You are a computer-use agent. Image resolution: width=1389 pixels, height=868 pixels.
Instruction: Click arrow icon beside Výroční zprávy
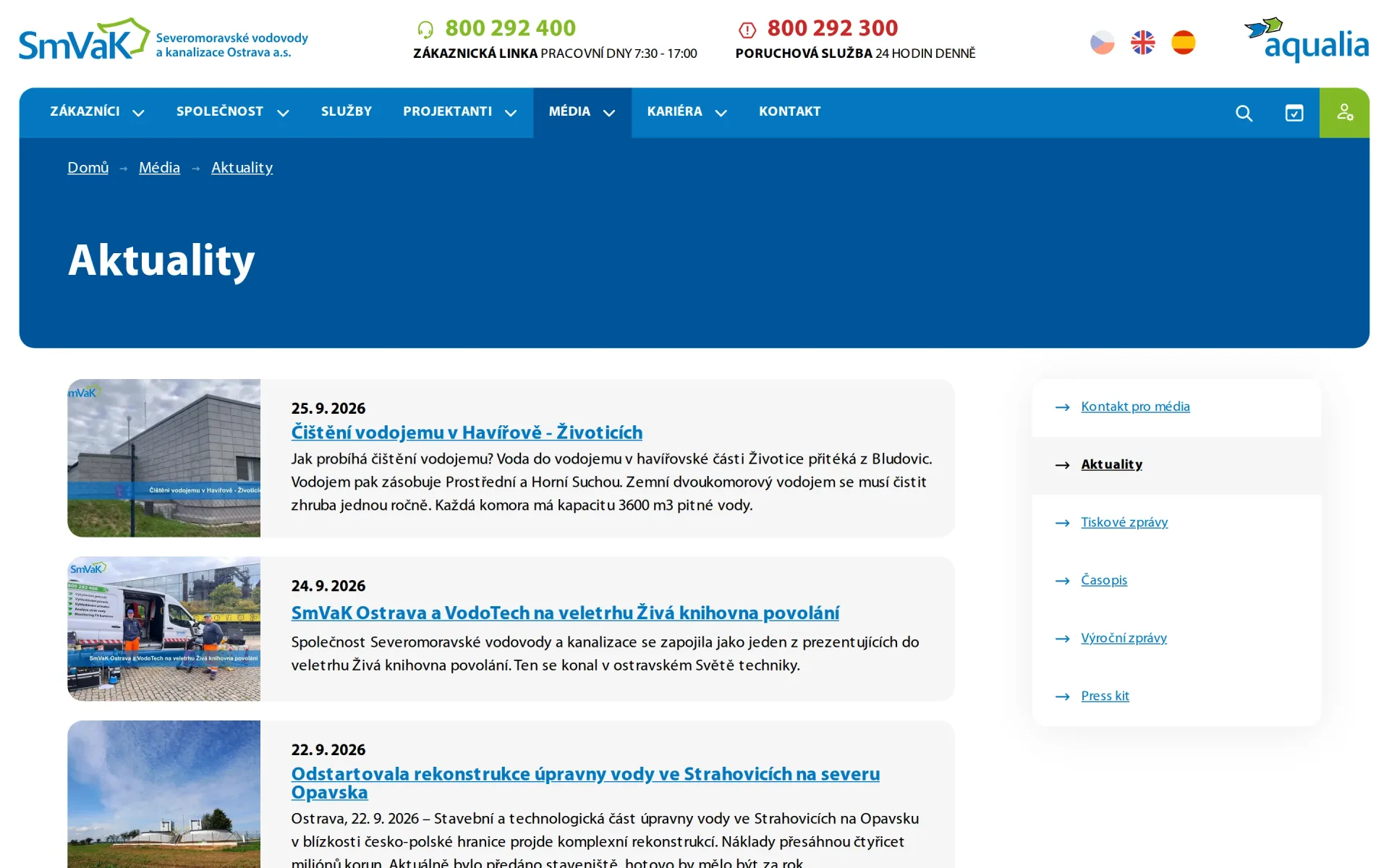point(1062,639)
